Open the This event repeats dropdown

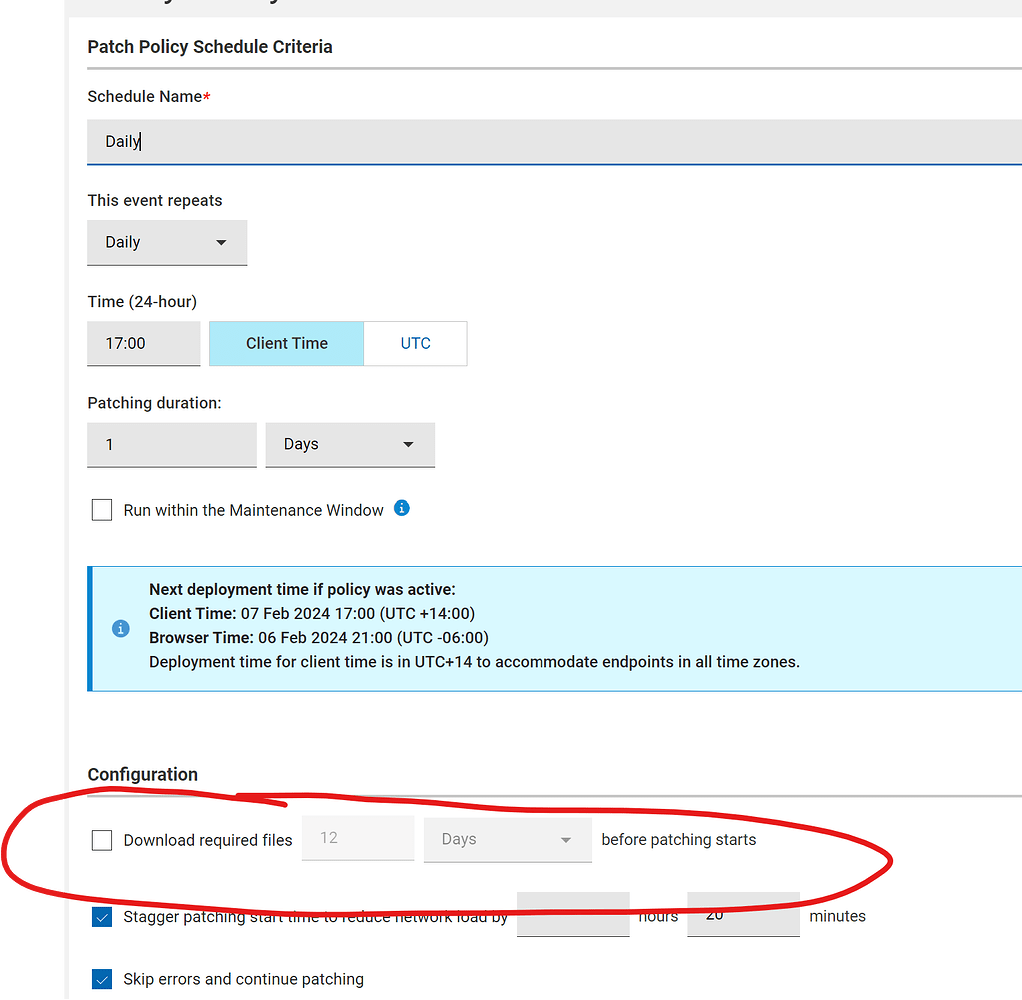click(167, 243)
